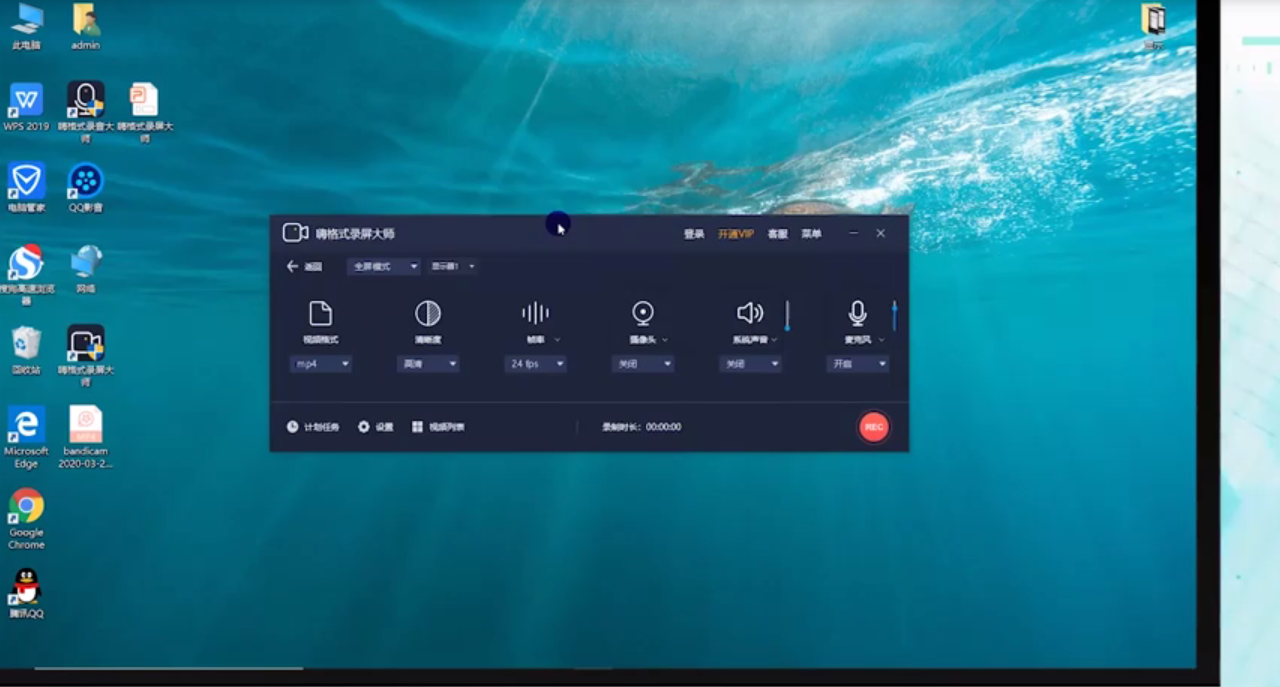Click the video format file icon
This screenshot has height=687, width=1280.
(320, 314)
